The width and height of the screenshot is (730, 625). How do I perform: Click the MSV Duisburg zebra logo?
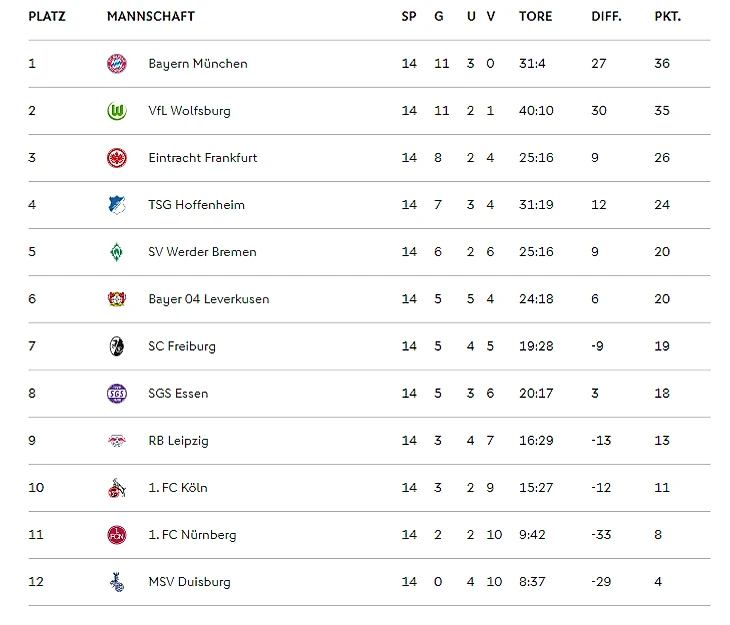pyautogui.click(x=117, y=582)
